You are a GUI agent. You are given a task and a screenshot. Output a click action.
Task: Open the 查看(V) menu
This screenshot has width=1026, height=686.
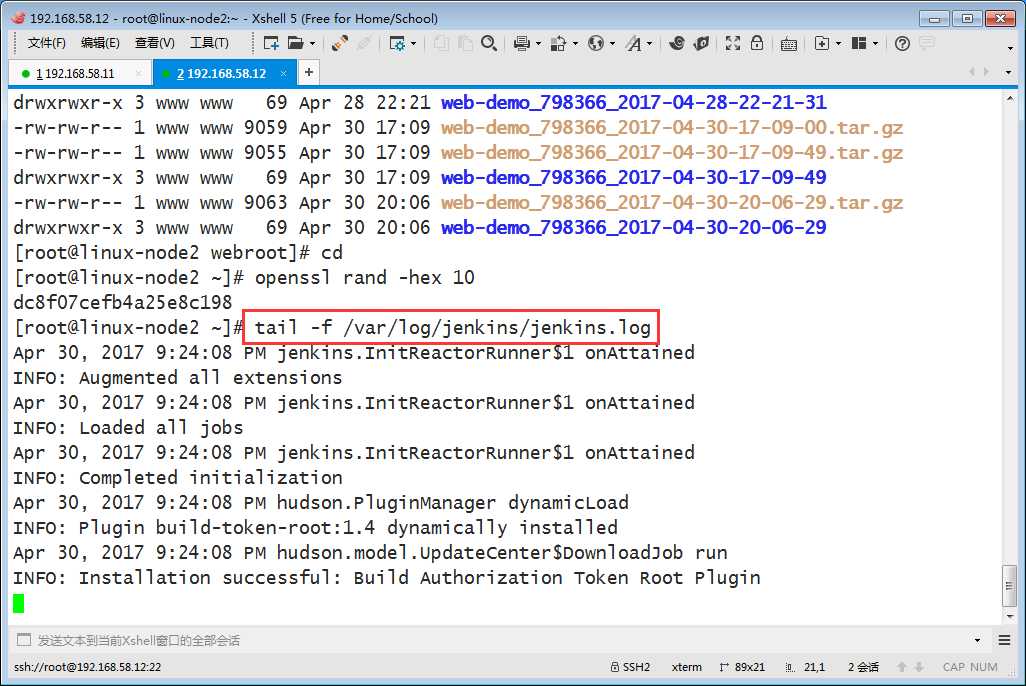154,43
